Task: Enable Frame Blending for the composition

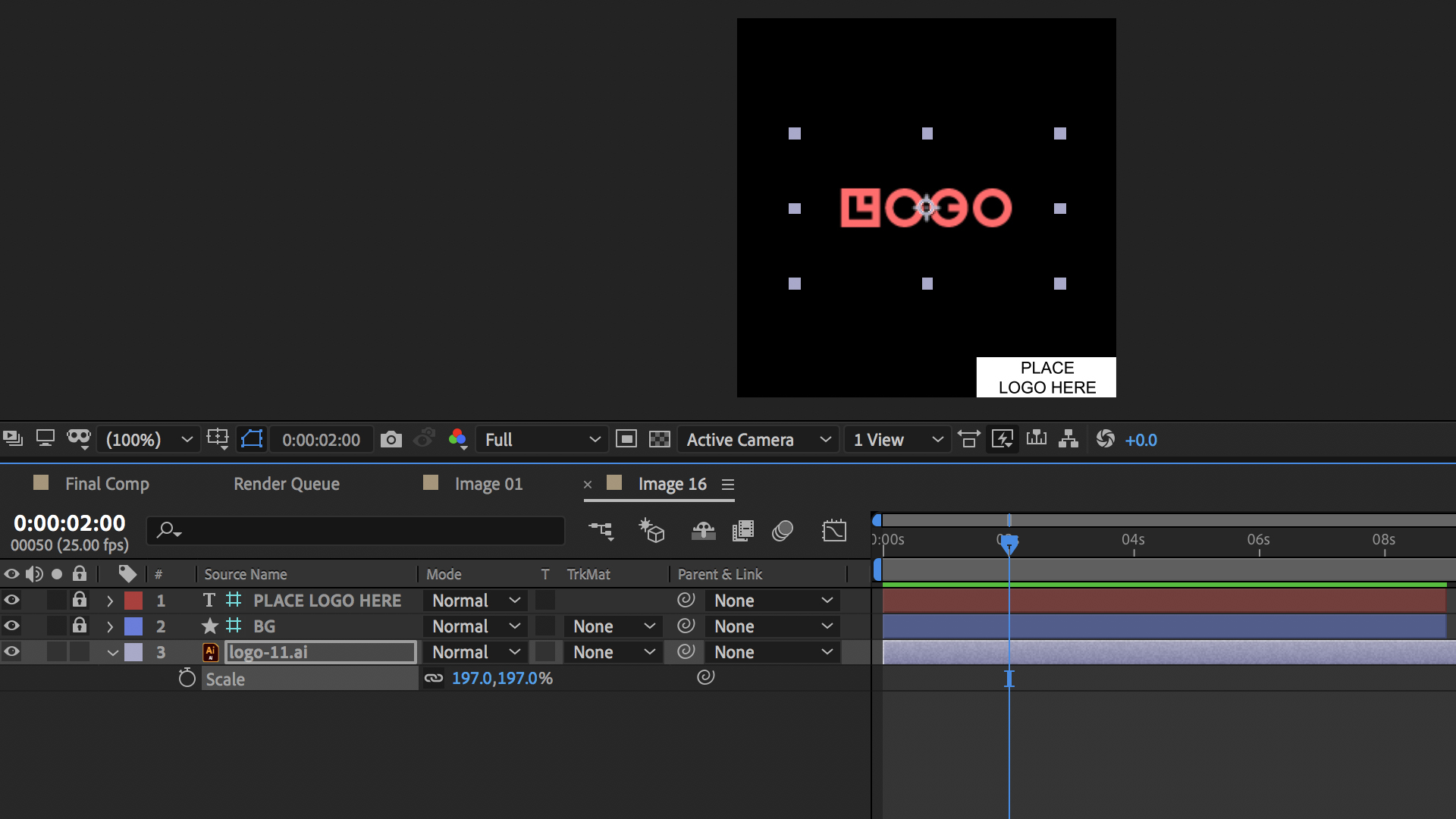Action: [743, 531]
